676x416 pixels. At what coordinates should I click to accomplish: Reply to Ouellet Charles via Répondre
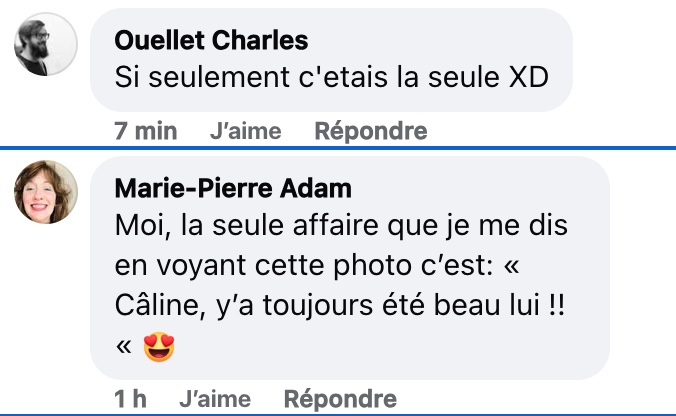[x=371, y=131]
